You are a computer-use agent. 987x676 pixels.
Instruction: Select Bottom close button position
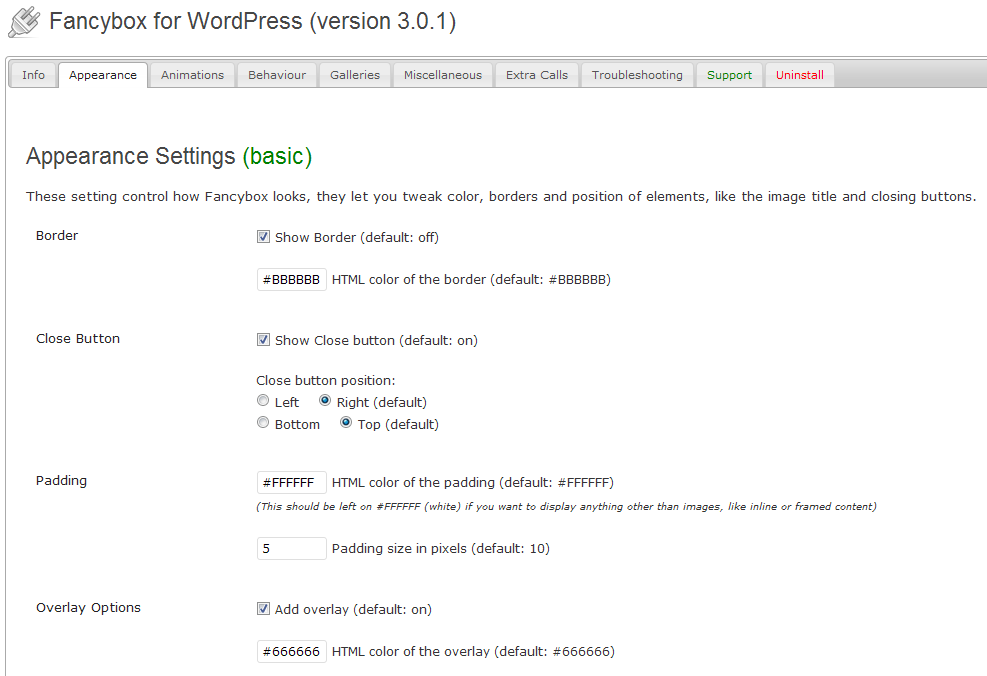pos(263,423)
